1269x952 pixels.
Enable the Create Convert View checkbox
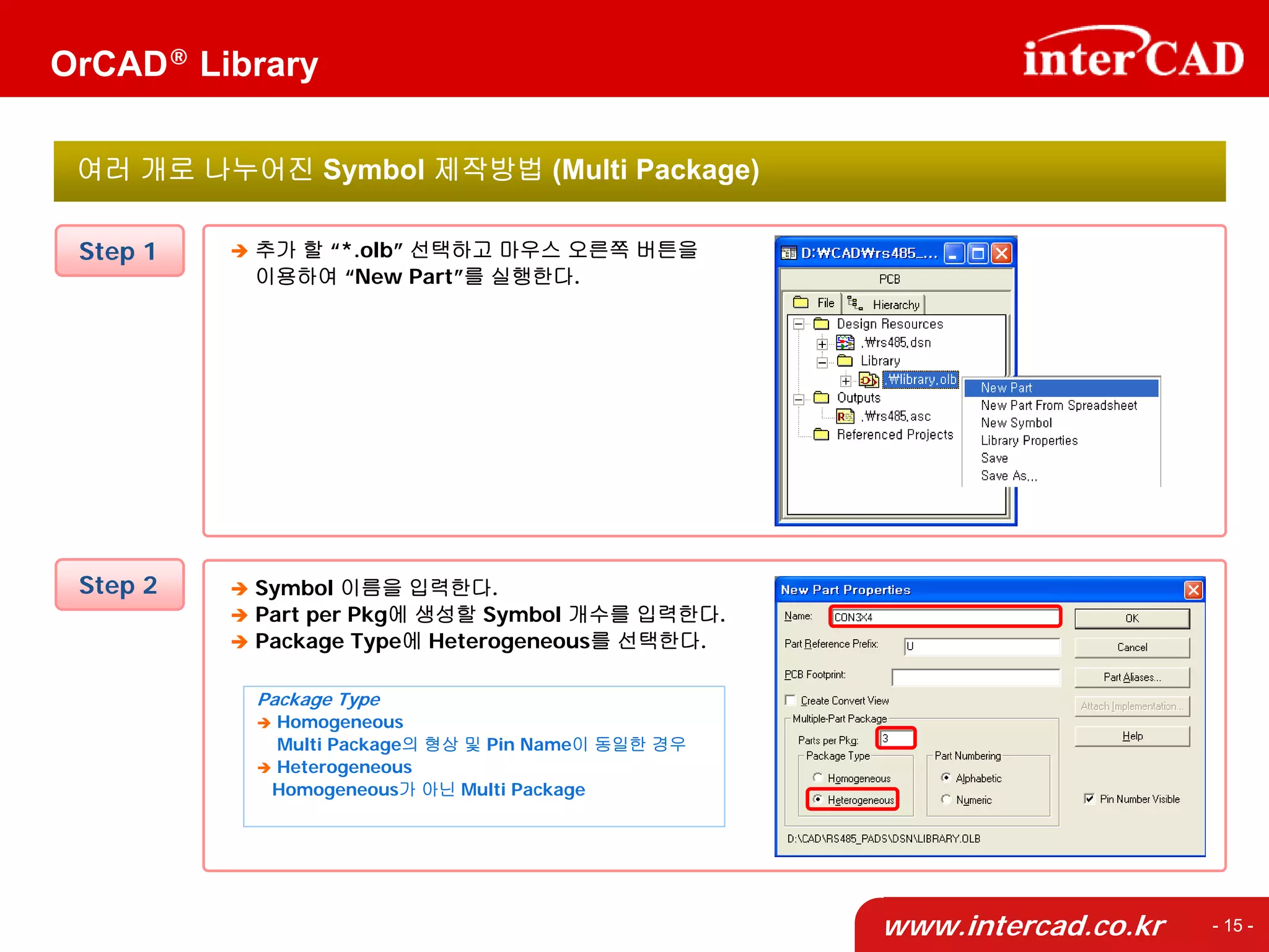[x=791, y=700]
